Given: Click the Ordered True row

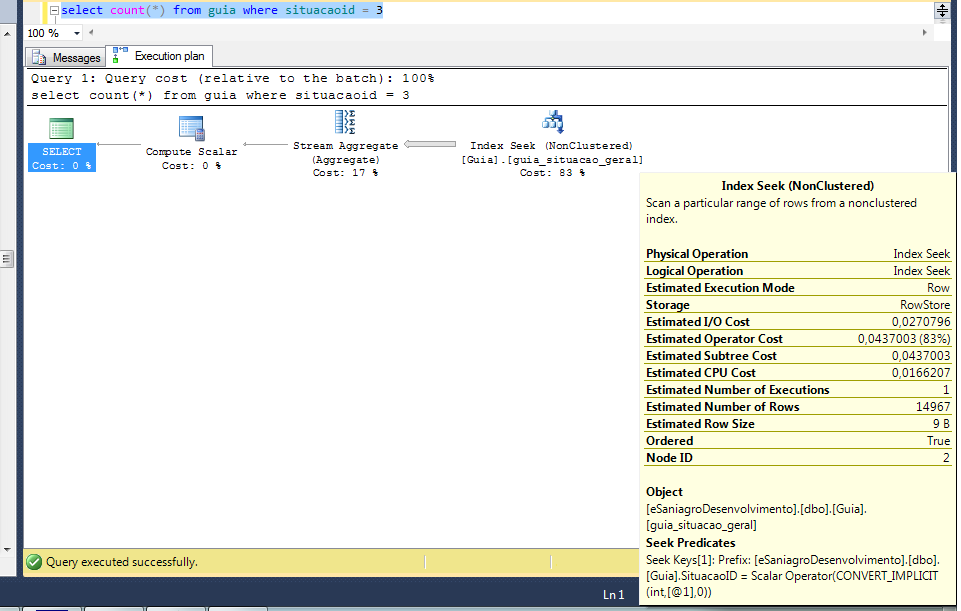Looking at the screenshot, I should coord(798,441).
